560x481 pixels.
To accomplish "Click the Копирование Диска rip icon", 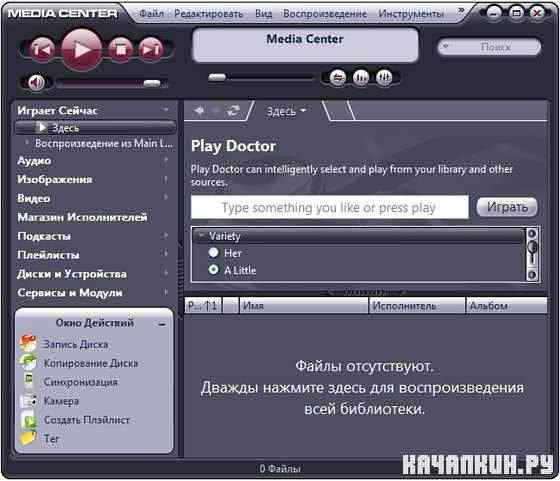I will 28,362.
